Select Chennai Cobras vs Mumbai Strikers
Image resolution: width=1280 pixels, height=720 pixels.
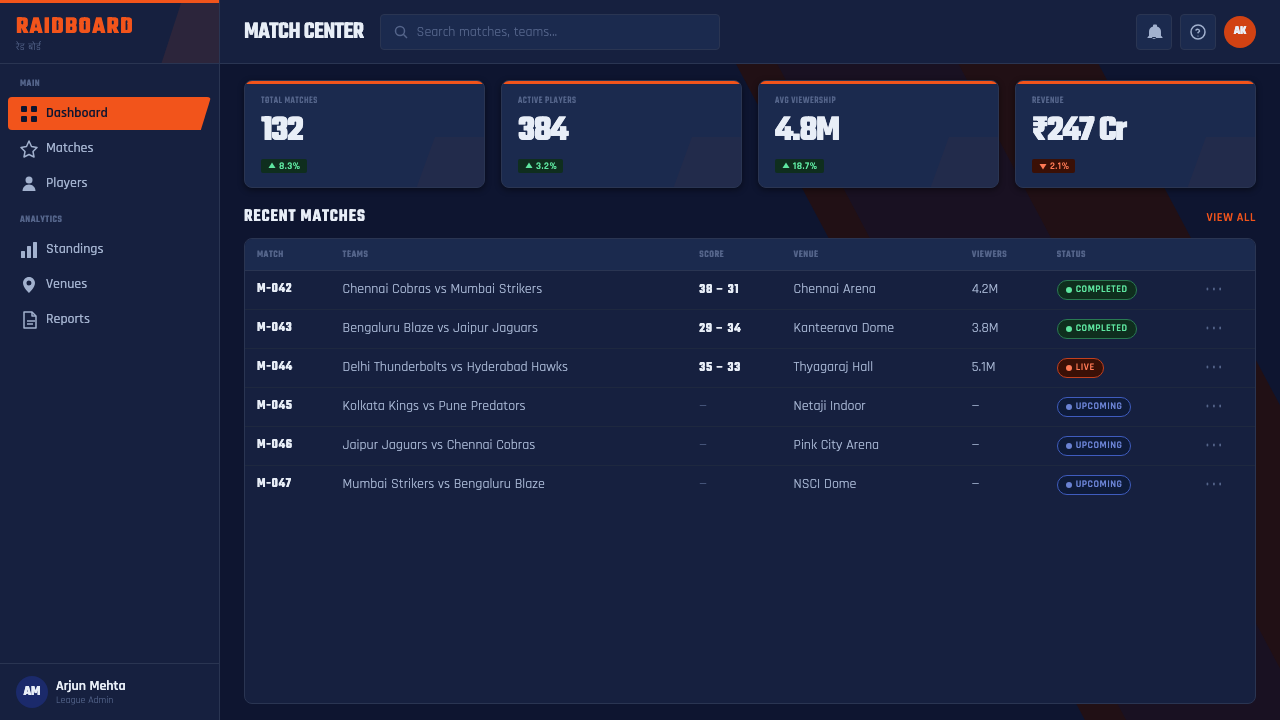(442, 289)
